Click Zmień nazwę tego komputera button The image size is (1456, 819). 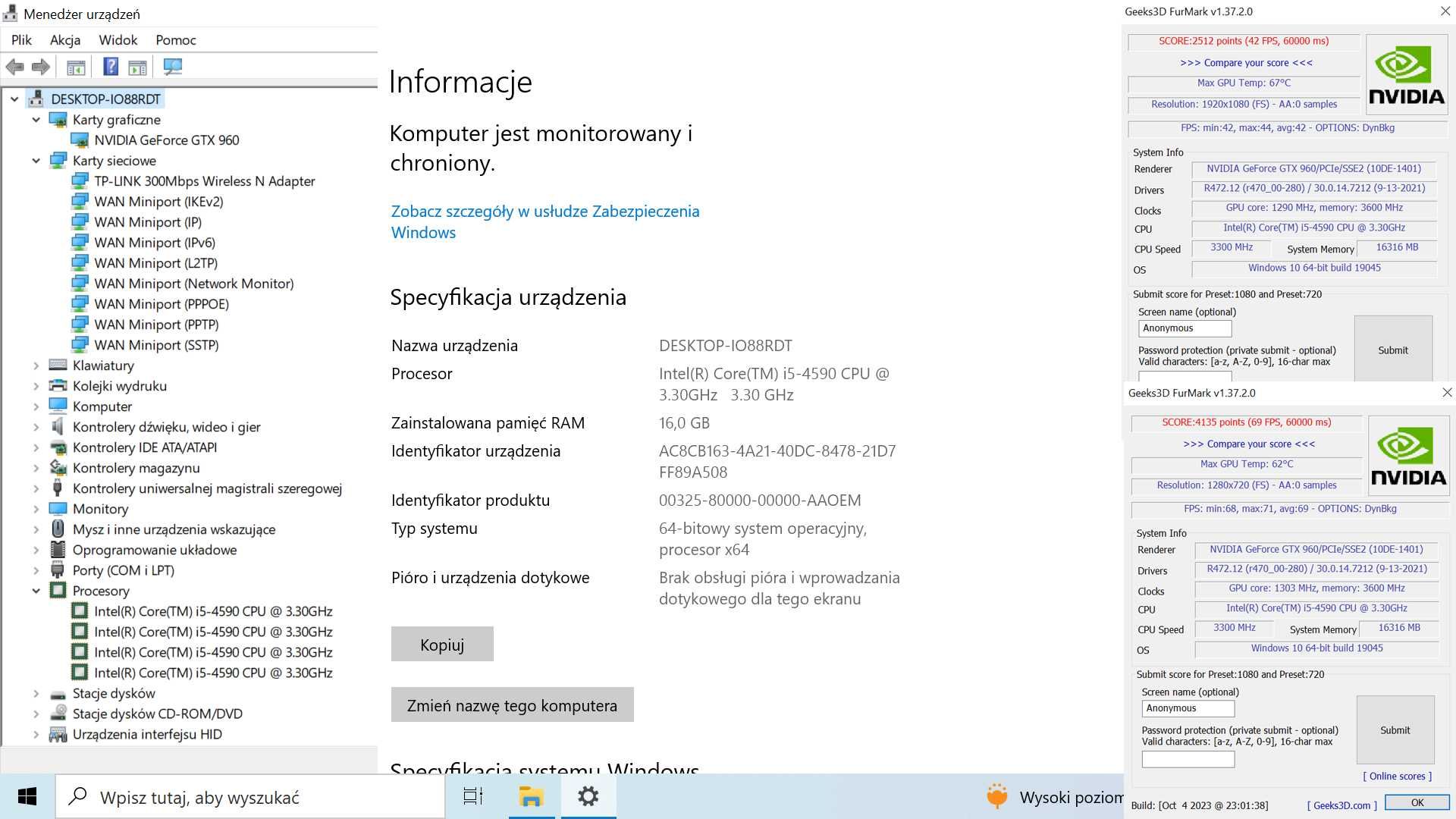[512, 704]
